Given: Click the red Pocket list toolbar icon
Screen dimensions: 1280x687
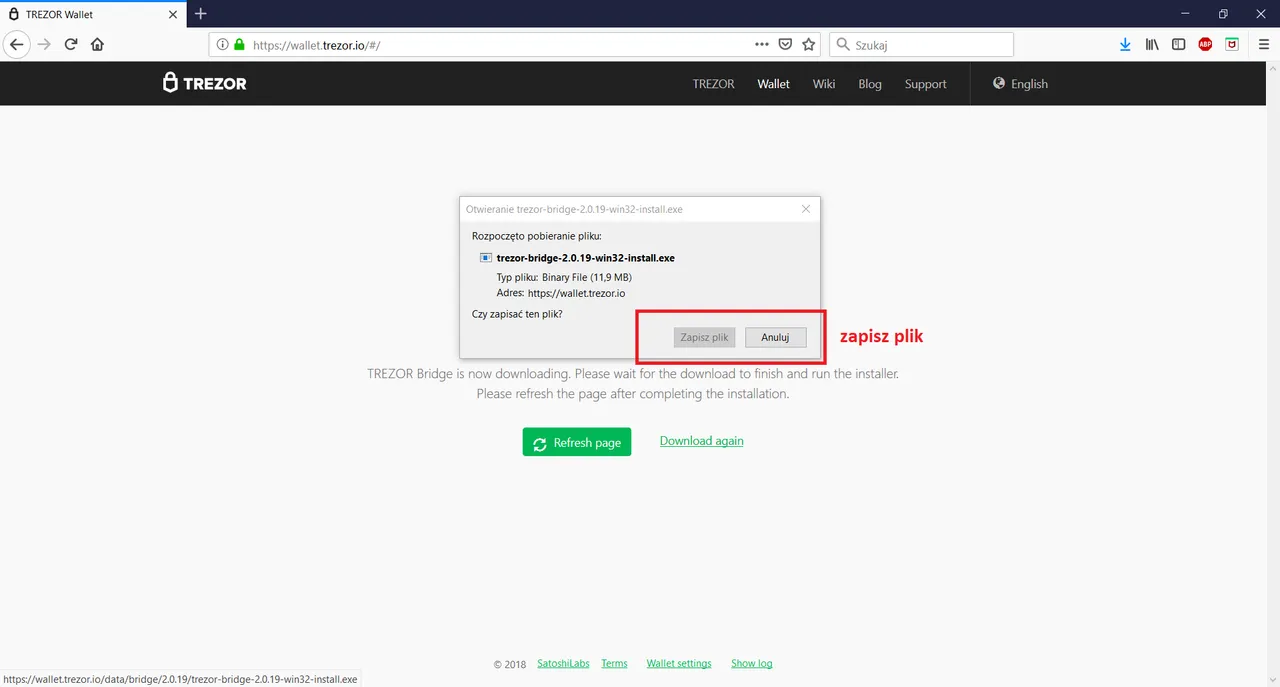Looking at the screenshot, I should (x=1233, y=44).
